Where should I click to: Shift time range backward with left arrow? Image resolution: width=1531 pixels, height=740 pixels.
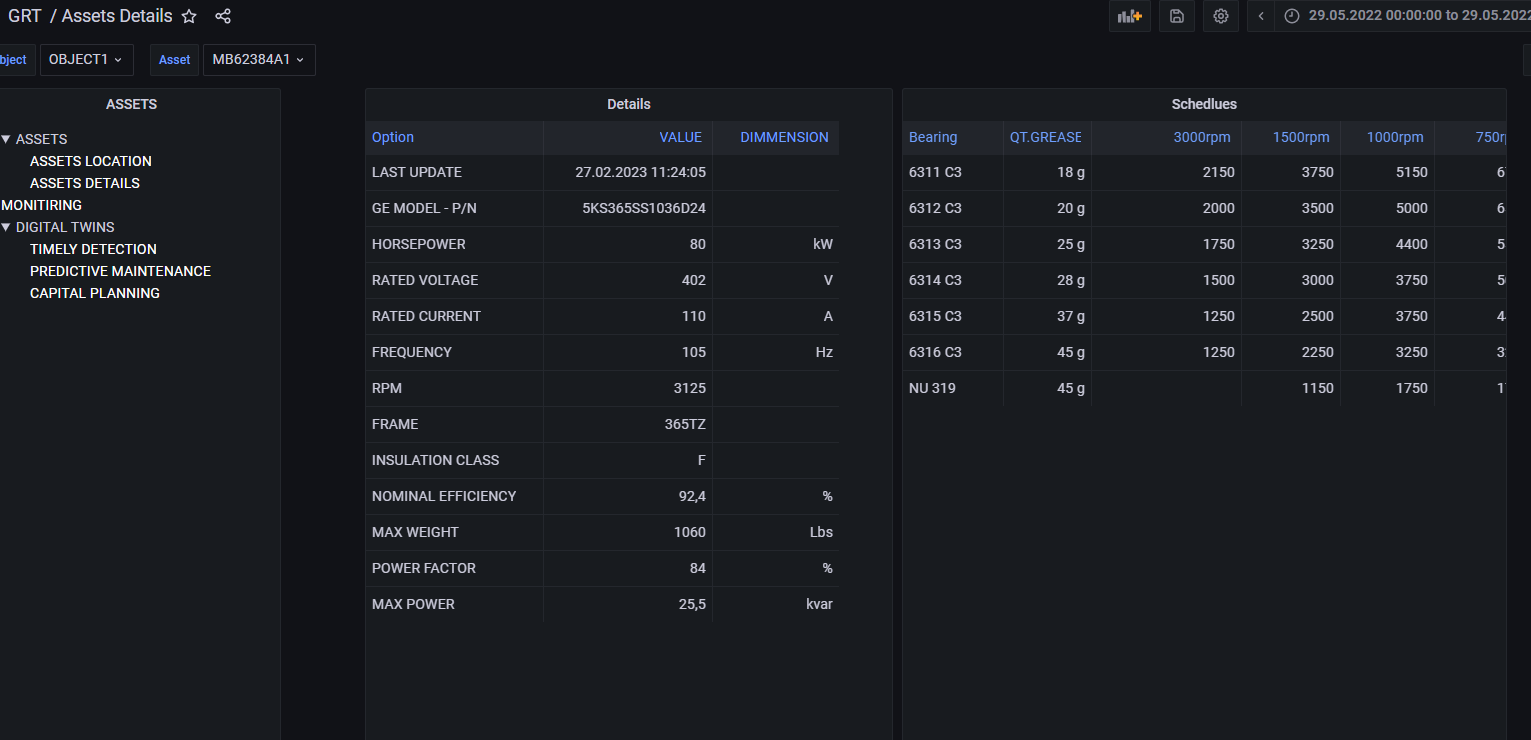[x=1261, y=16]
